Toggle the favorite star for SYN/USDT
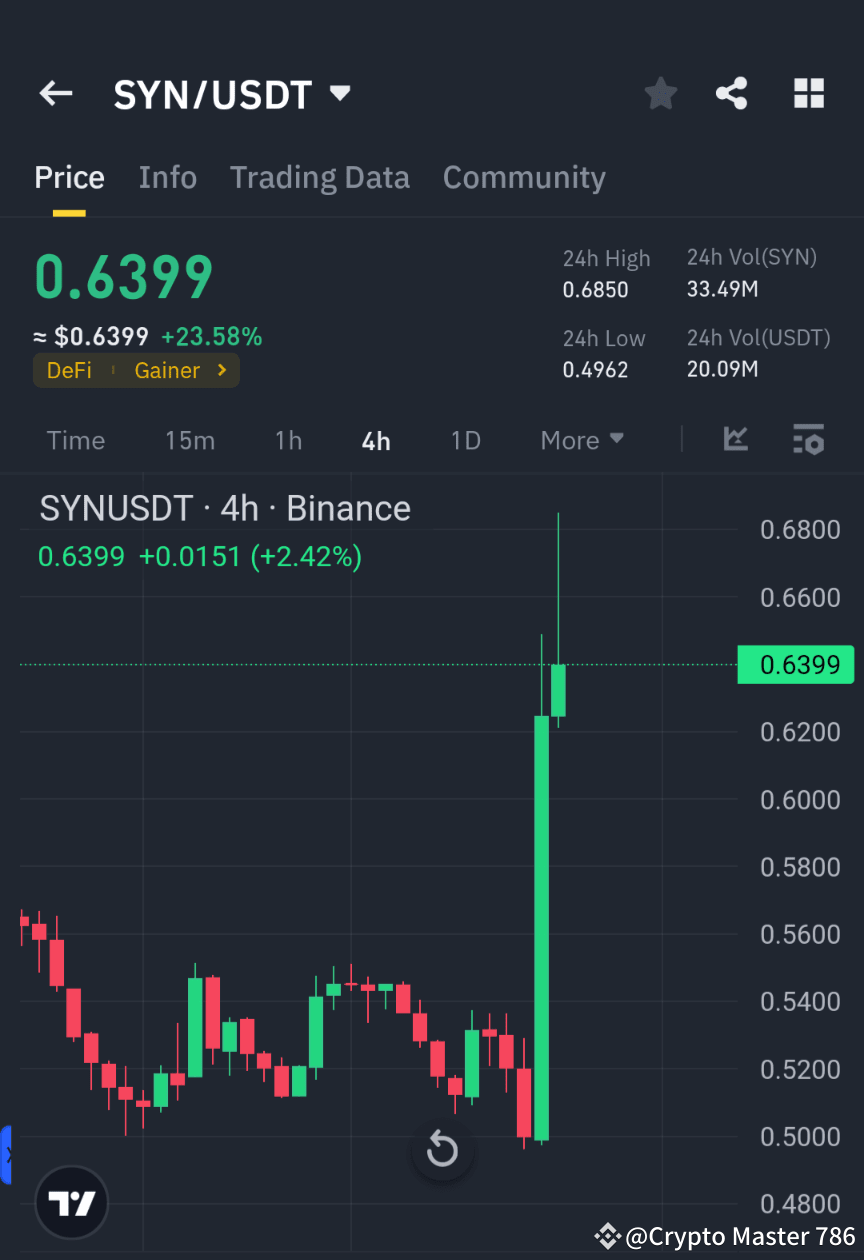The image size is (864, 1260). click(660, 93)
